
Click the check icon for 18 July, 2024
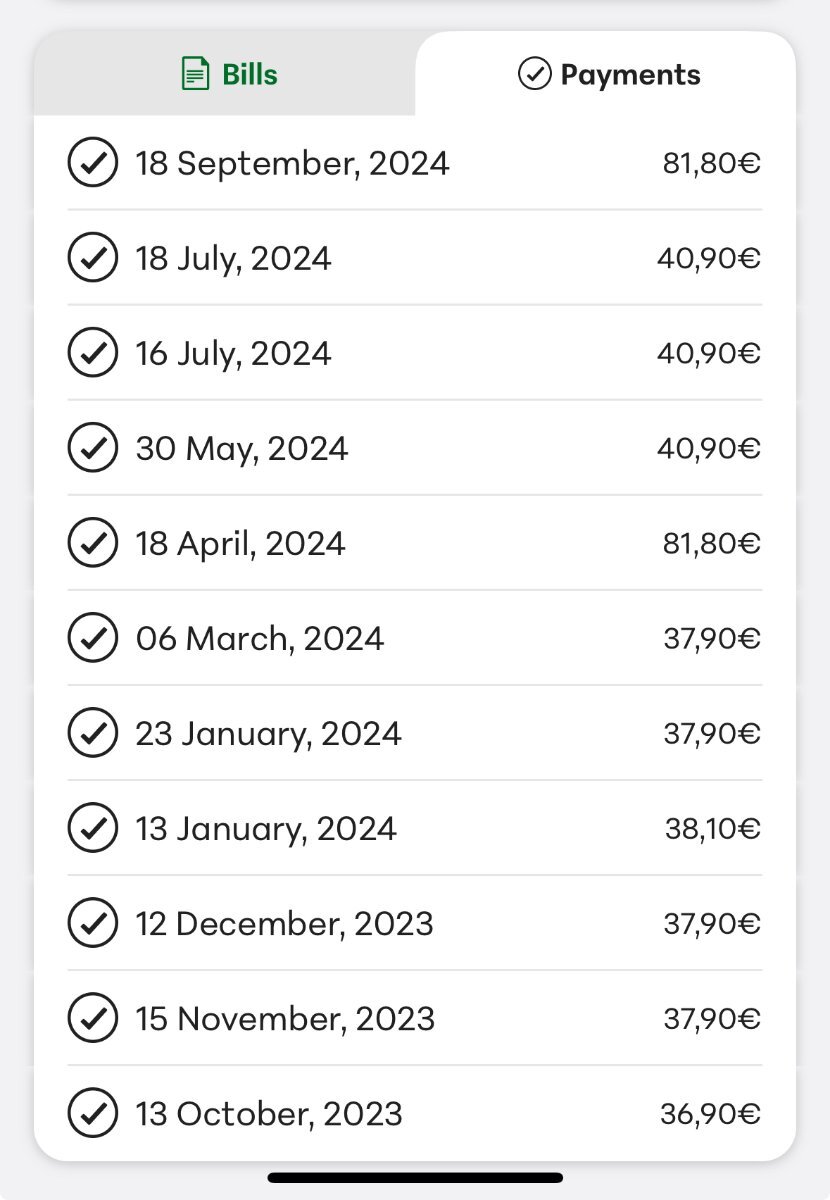coord(93,258)
